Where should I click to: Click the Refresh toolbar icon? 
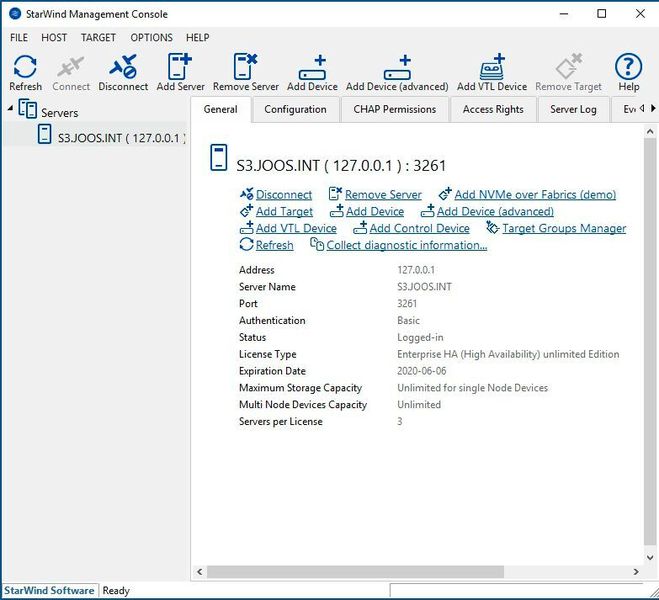coord(25,69)
